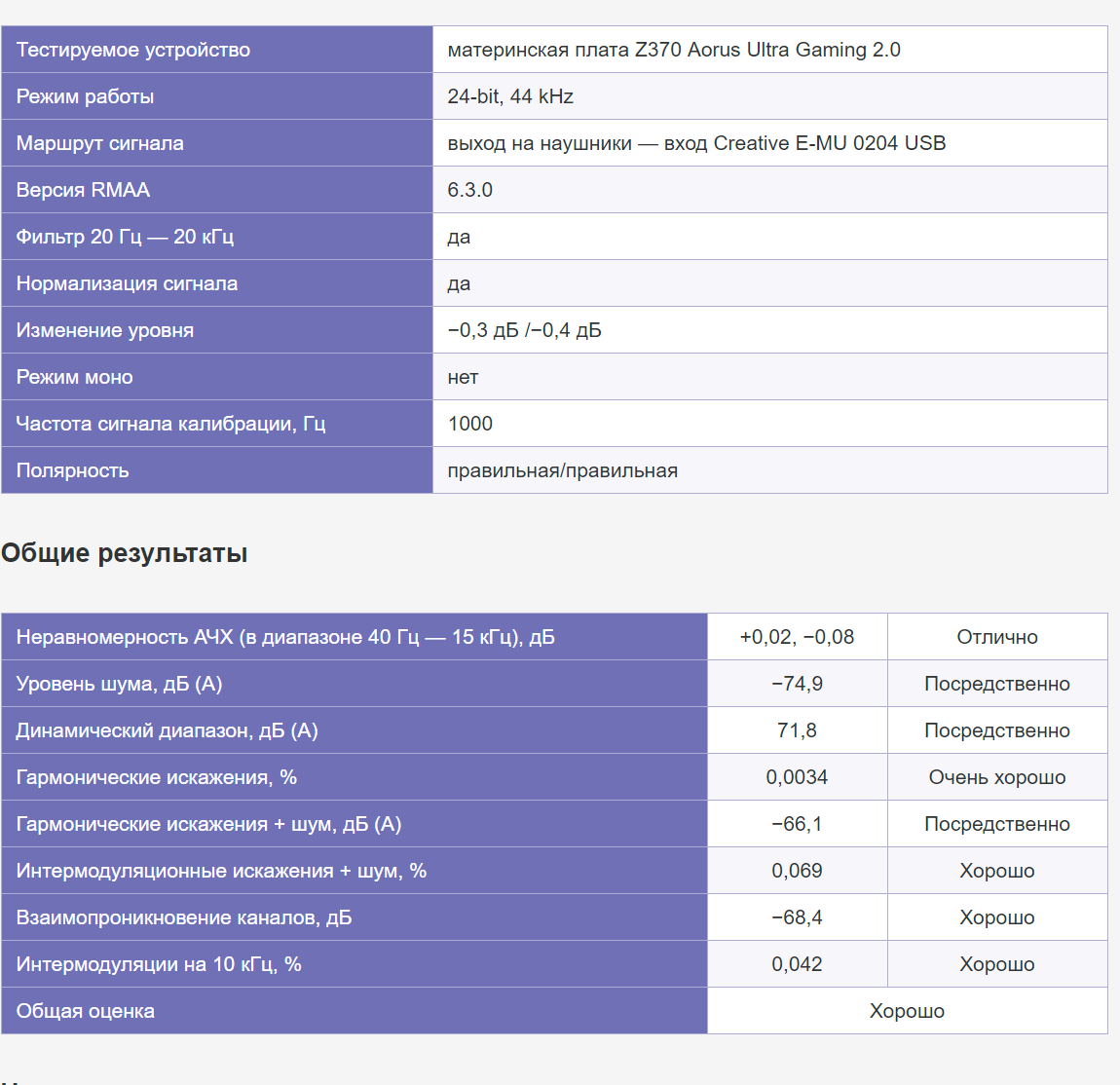
Task: Select the value '−0,3 дБ /−0,4 дБ'
Action: click(524, 330)
